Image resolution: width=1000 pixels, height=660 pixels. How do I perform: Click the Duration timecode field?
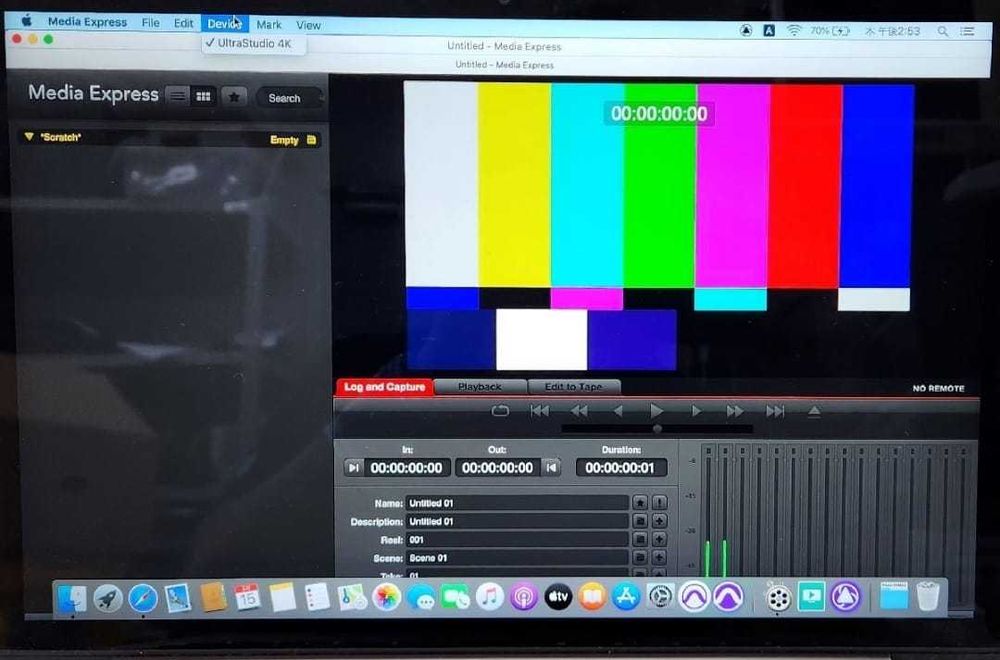(621, 468)
